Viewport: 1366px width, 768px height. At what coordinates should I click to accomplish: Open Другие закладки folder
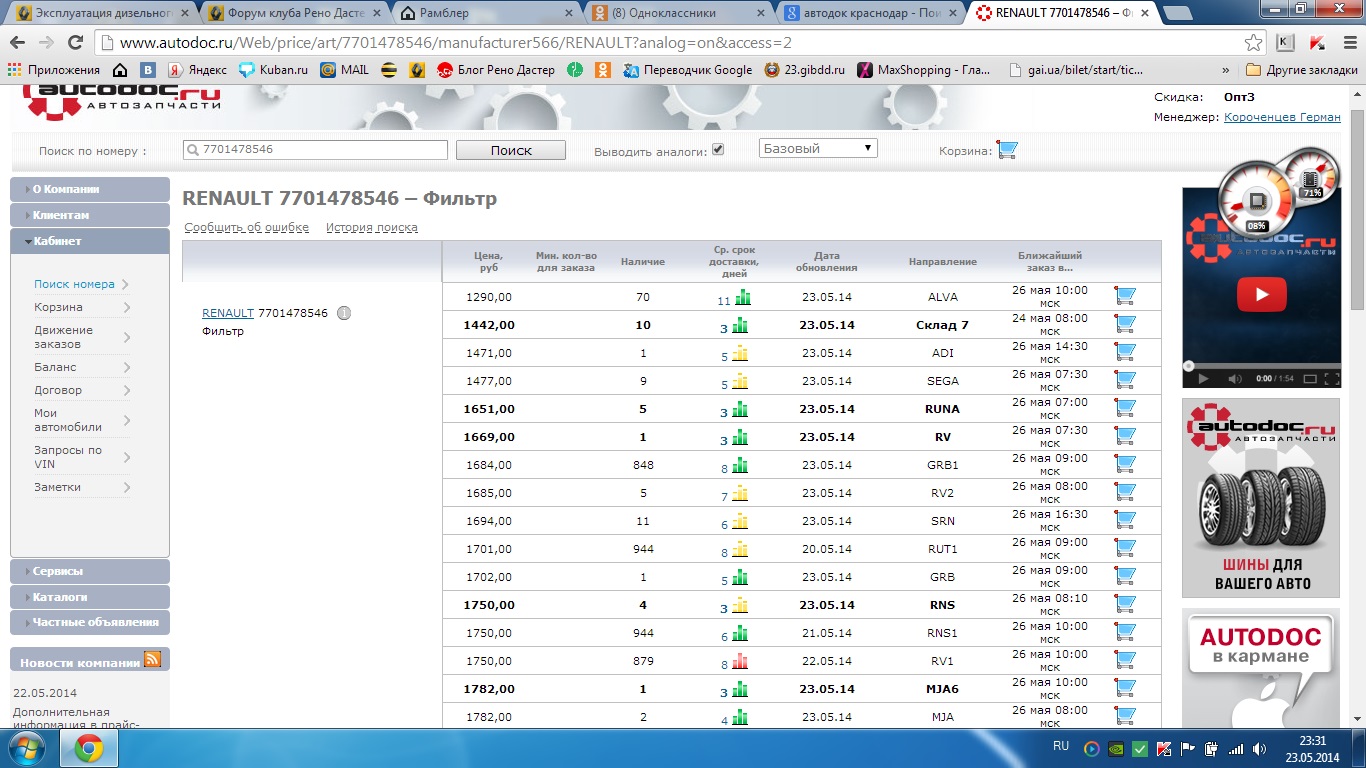[x=1300, y=70]
